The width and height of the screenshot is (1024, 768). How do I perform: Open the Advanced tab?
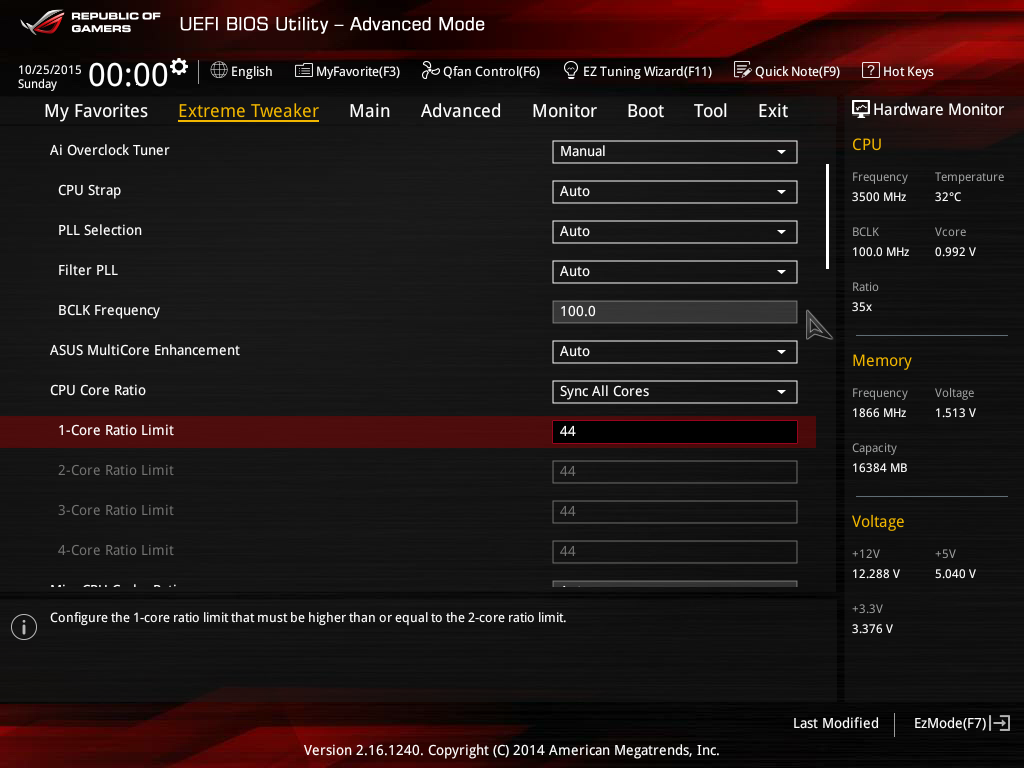coord(460,111)
